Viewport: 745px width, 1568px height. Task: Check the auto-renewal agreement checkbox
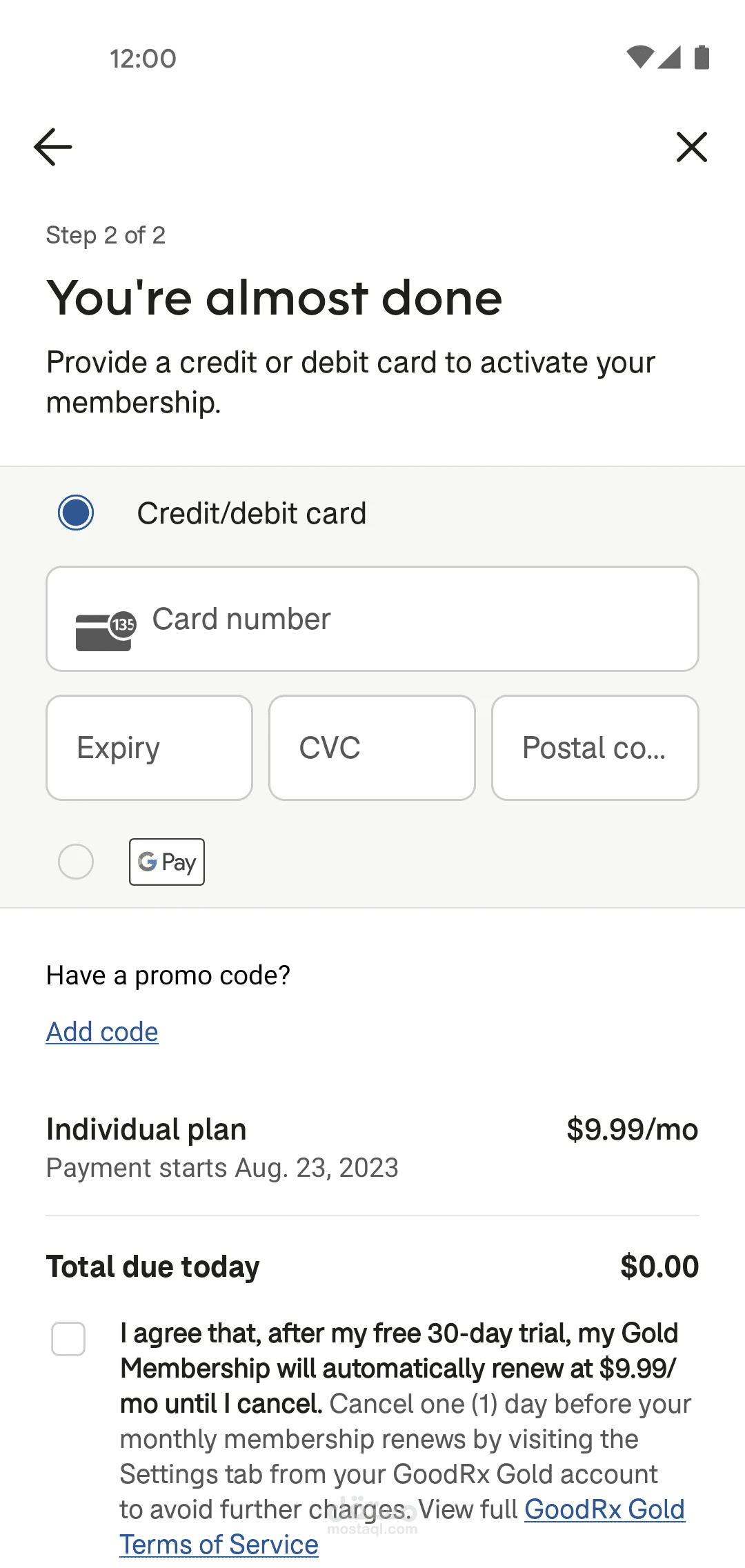[68, 1339]
